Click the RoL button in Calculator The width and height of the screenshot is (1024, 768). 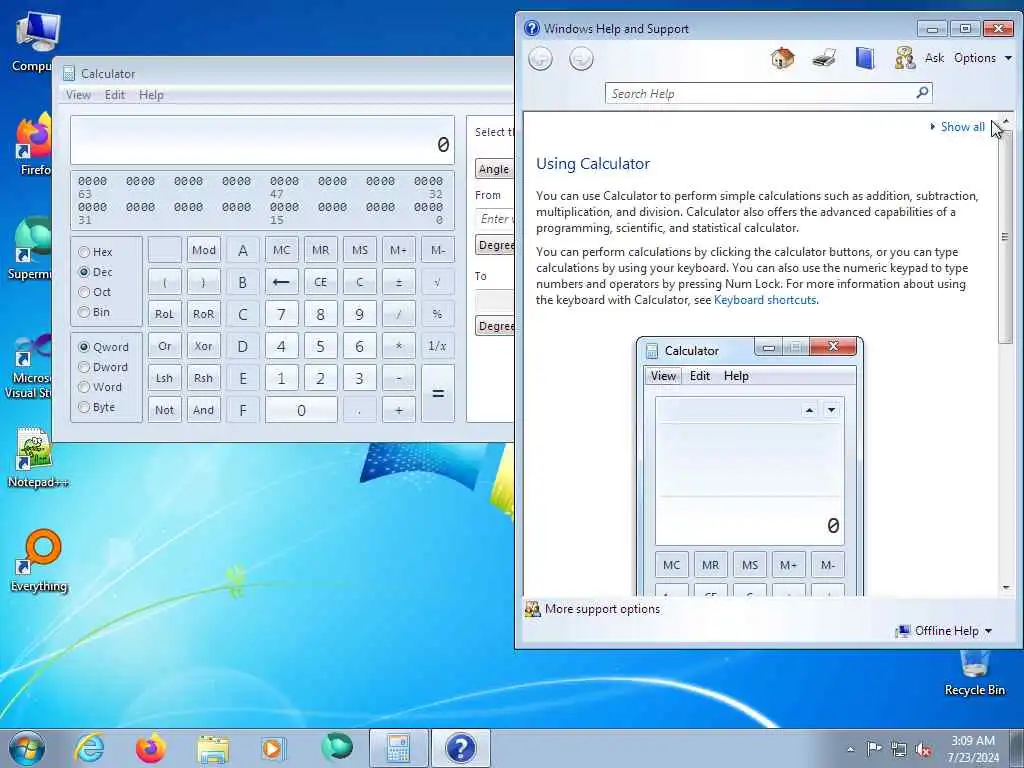coord(165,314)
